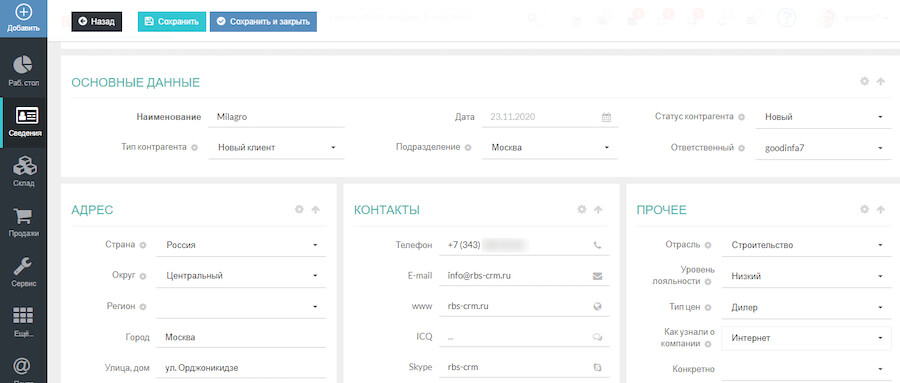Click gear next to Статус контрагента label

point(741,117)
